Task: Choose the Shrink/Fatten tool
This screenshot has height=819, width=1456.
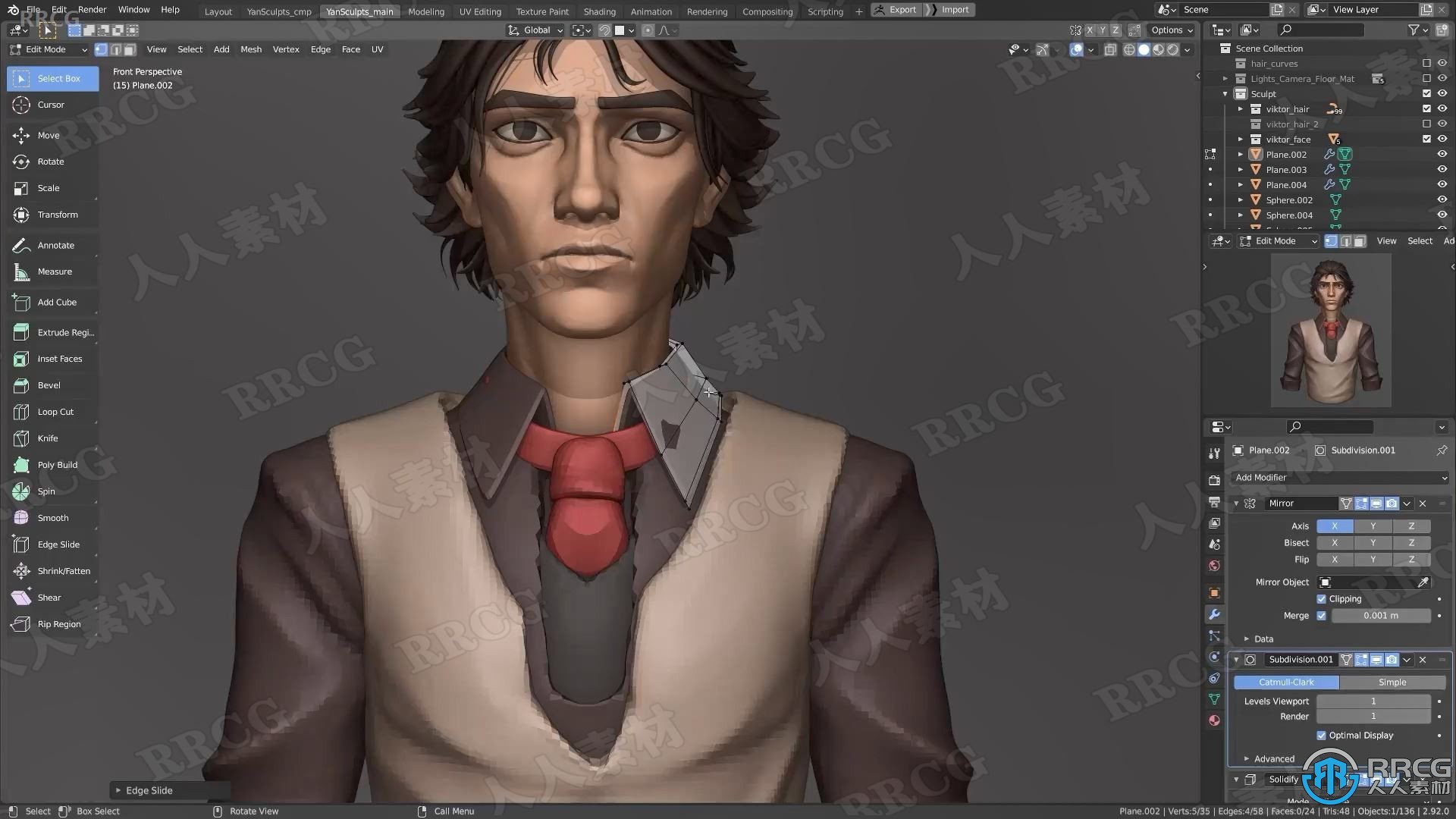Action: coord(52,571)
